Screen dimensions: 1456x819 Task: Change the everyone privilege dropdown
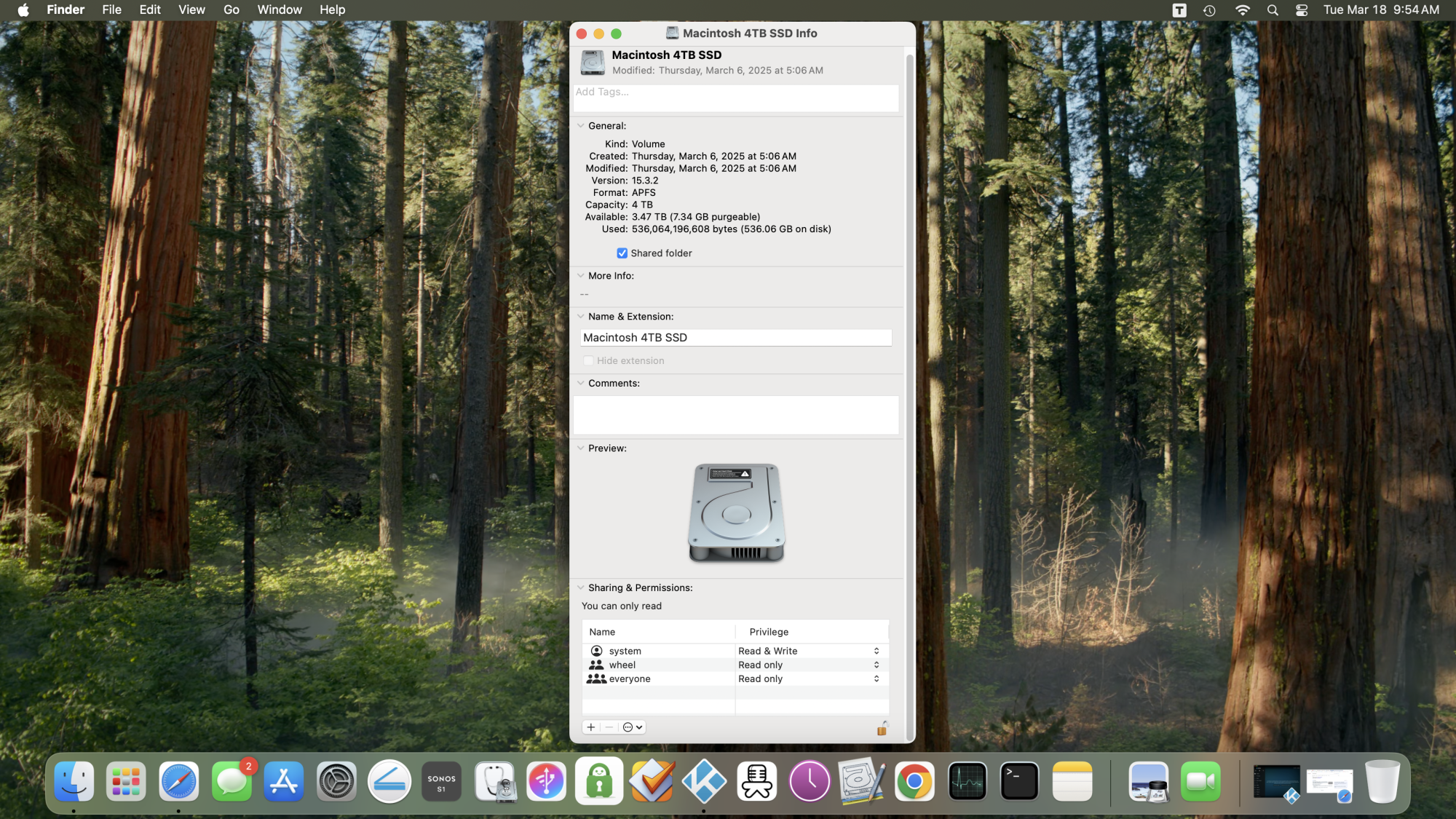808,678
